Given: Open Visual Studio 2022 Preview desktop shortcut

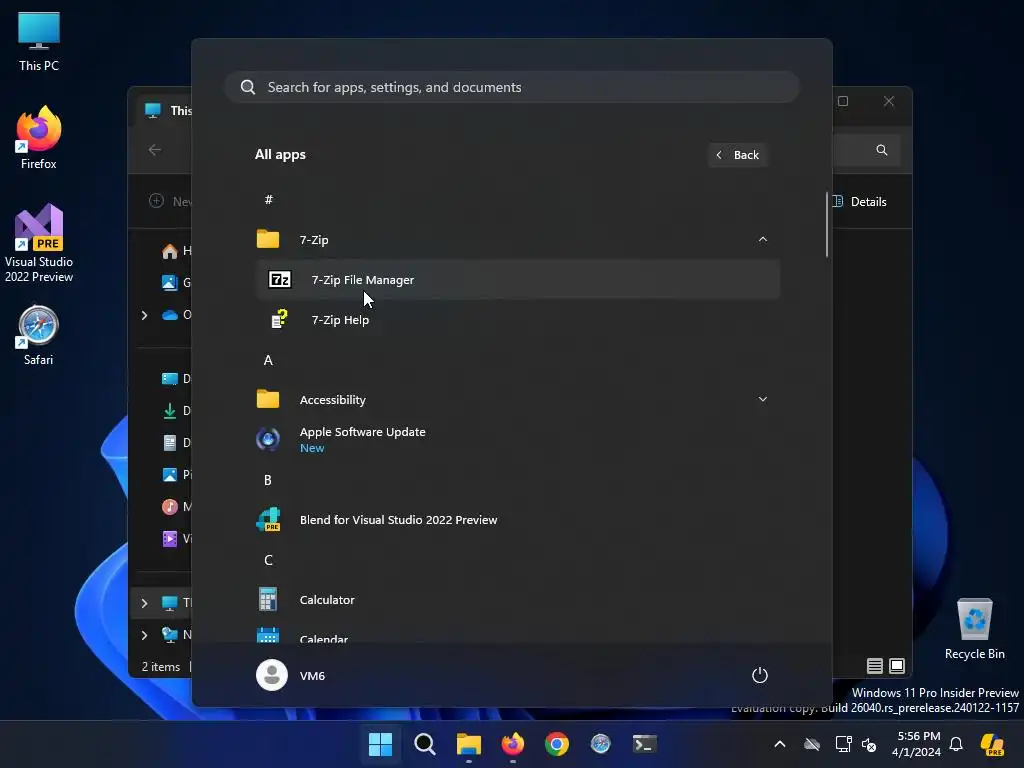Looking at the screenshot, I should click(x=39, y=243).
